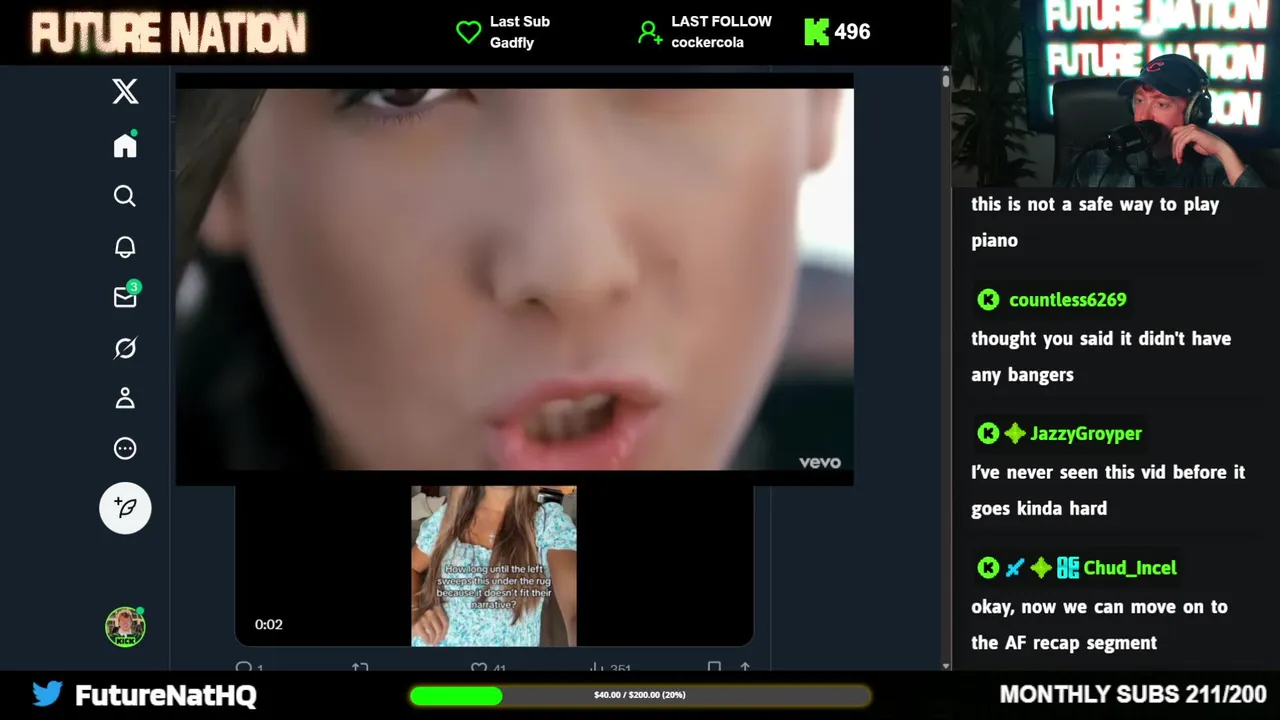1280x720 pixels.
Task: Click the white compose Post button
Action: (125, 508)
